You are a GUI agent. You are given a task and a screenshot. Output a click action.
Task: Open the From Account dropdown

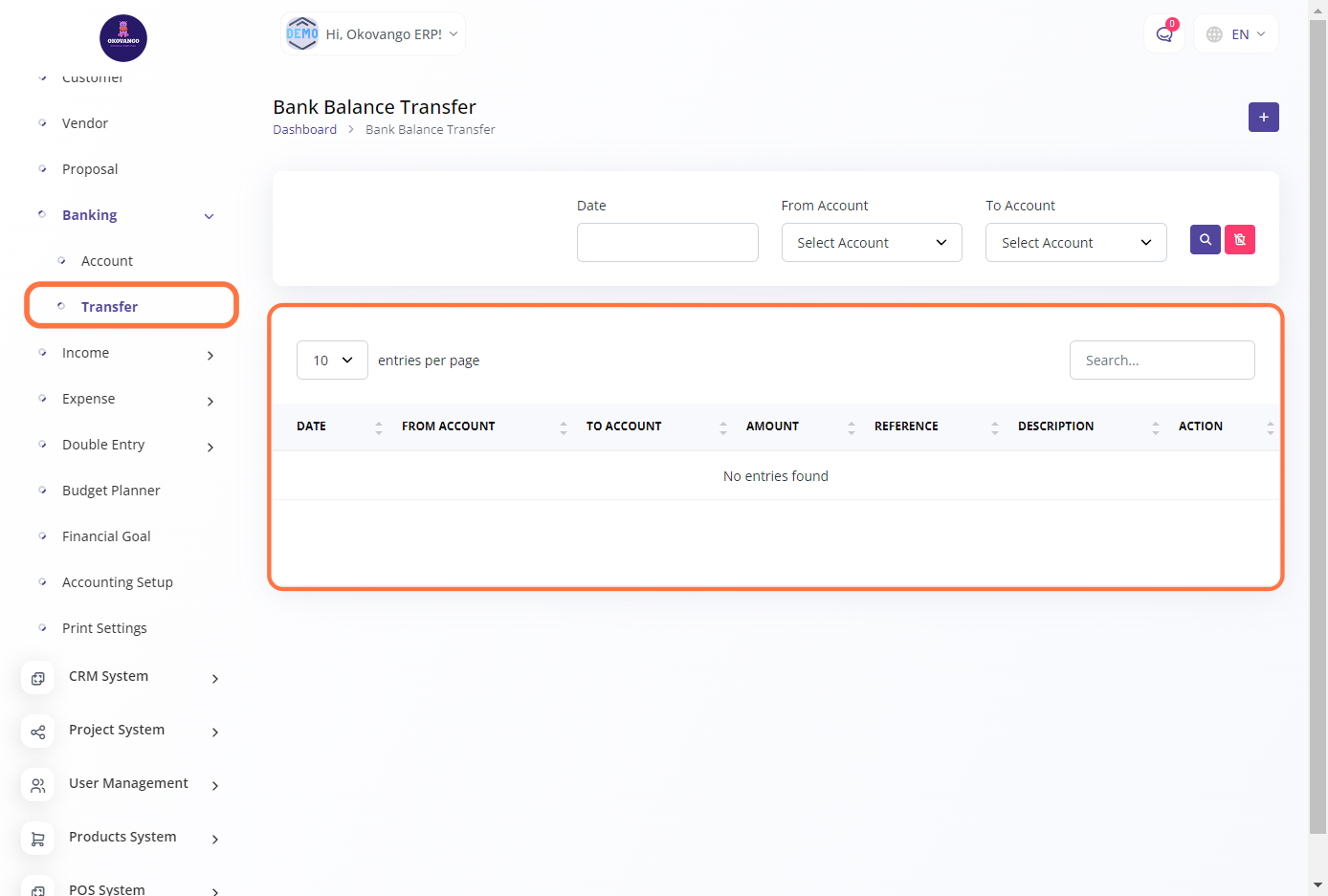pyautogui.click(x=871, y=243)
